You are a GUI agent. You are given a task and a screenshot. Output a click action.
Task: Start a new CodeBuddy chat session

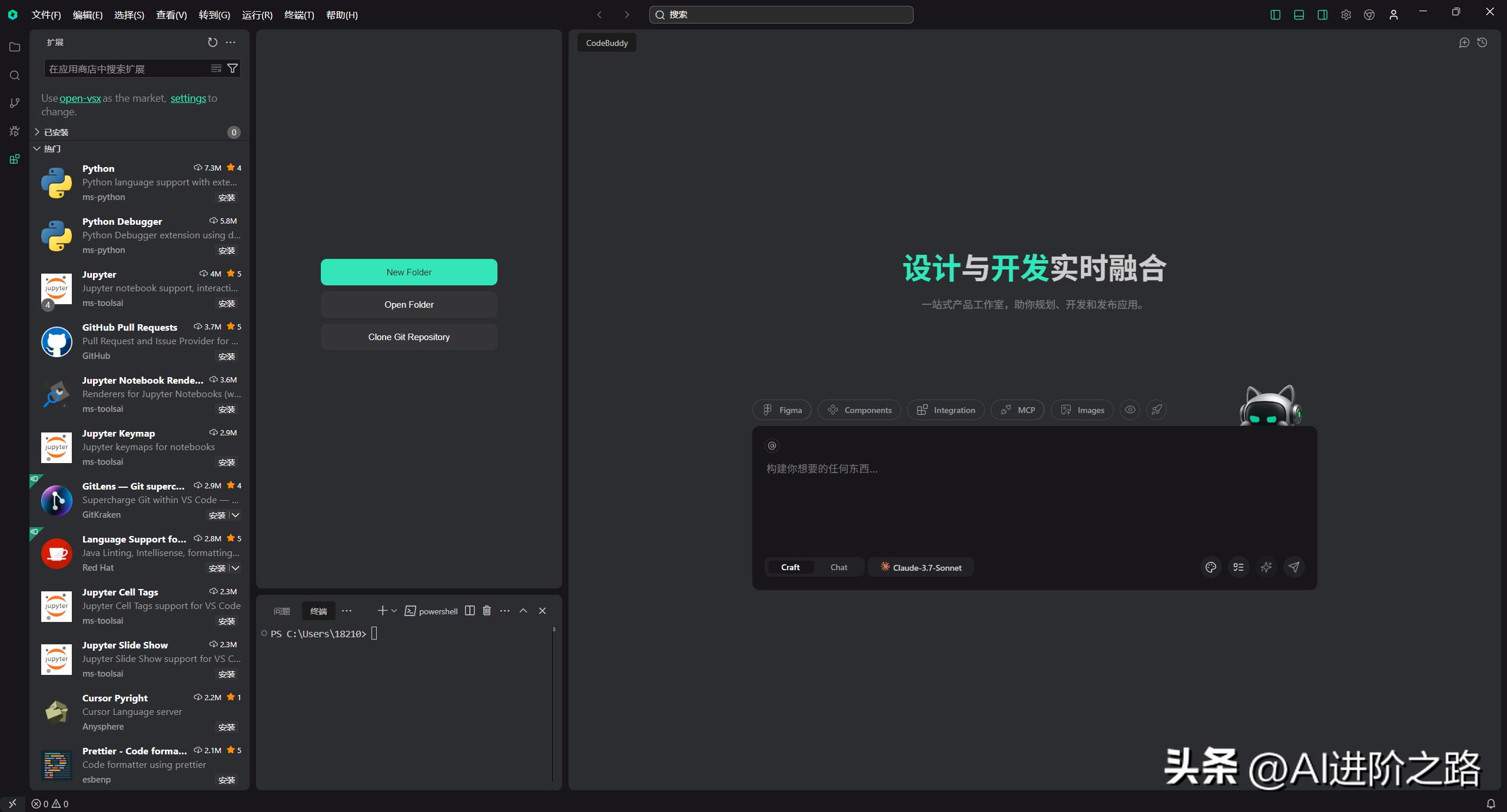click(1464, 42)
